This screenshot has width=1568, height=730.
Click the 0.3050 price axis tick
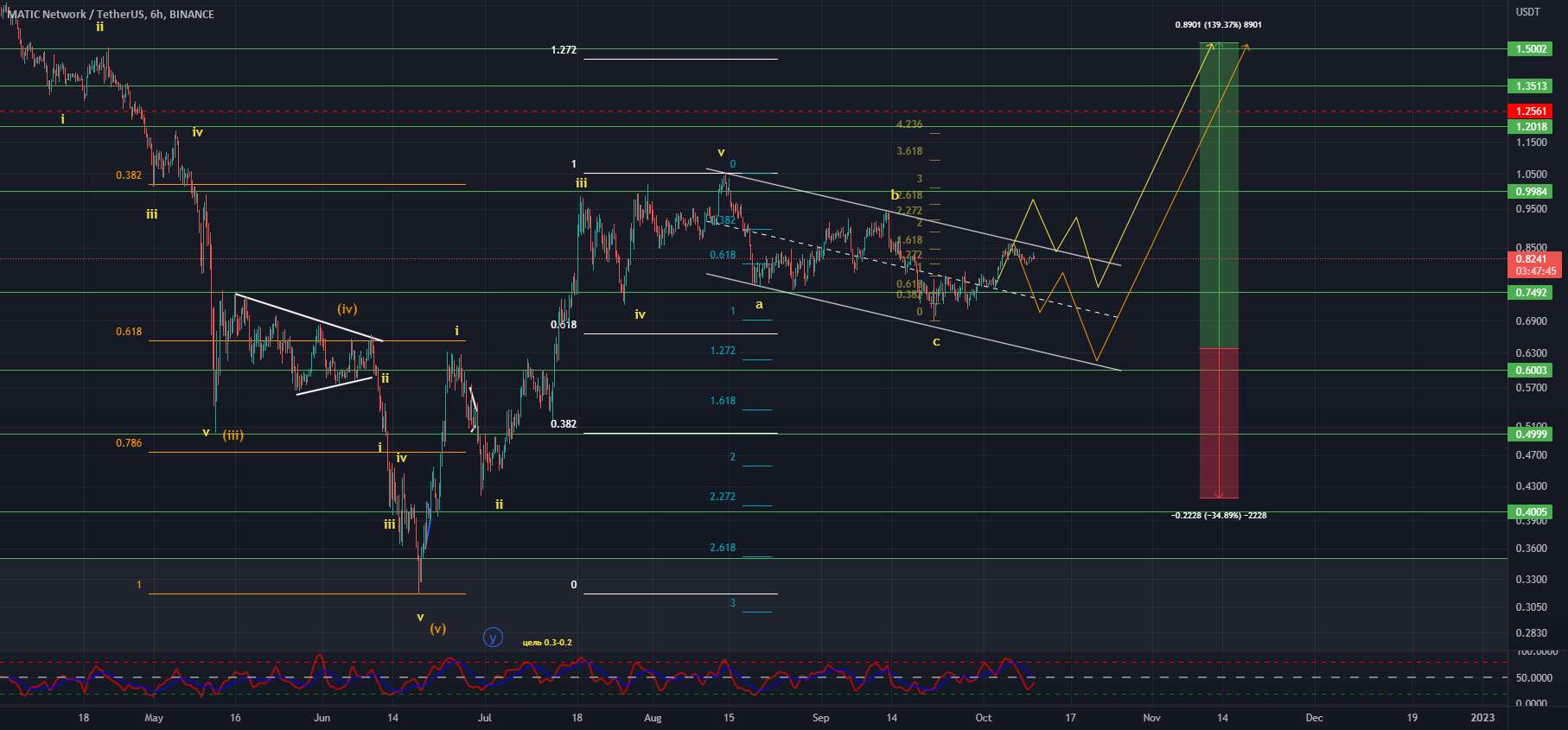pyautogui.click(x=1531, y=607)
